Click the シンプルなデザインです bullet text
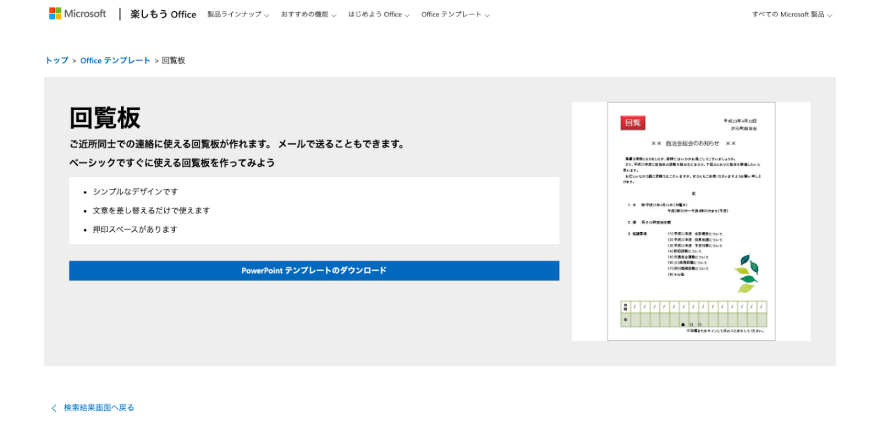Screen dimensions: 880x431 (x=135, y=191)
